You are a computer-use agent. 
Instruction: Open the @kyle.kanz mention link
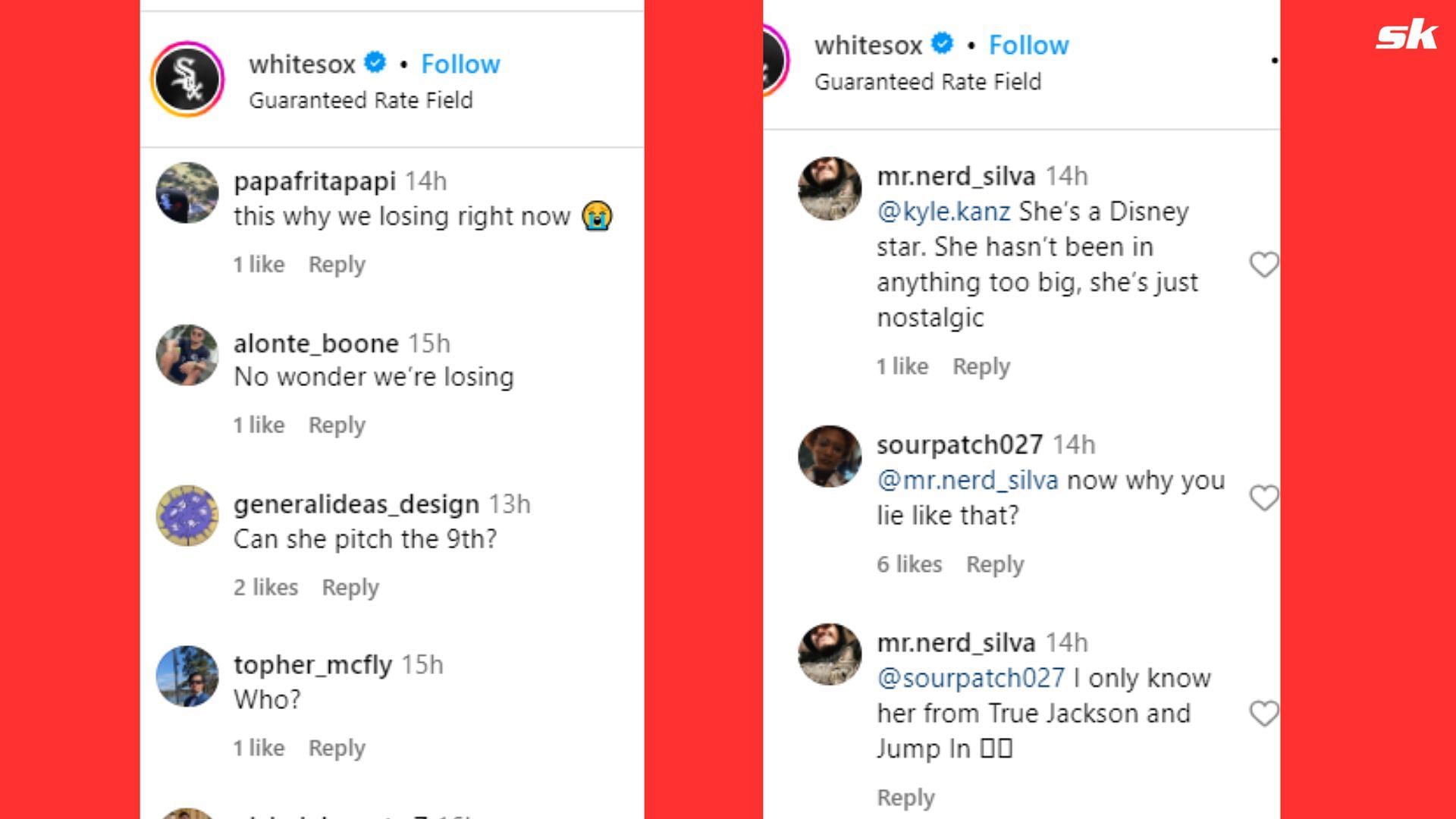coord(943,212)
